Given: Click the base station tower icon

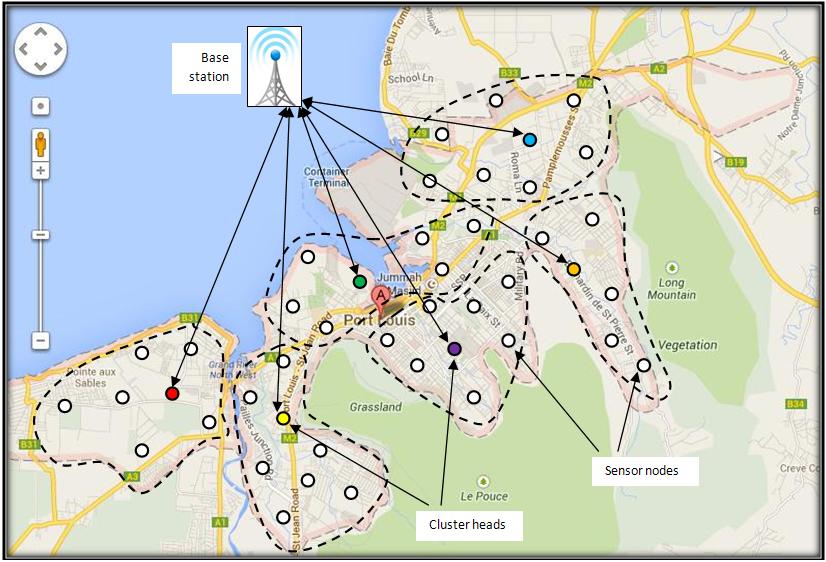Looking at the screenshot, I should point(273,66).
